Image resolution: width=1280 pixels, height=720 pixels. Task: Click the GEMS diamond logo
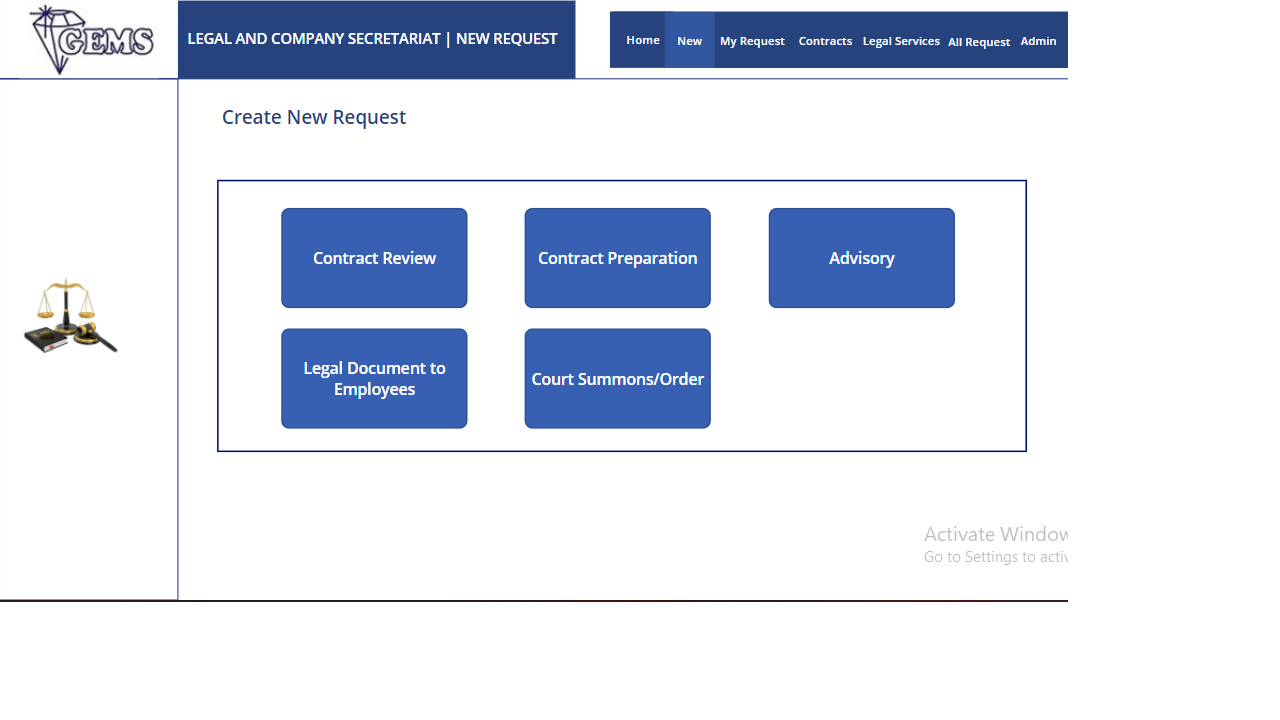tap(92, 40)
